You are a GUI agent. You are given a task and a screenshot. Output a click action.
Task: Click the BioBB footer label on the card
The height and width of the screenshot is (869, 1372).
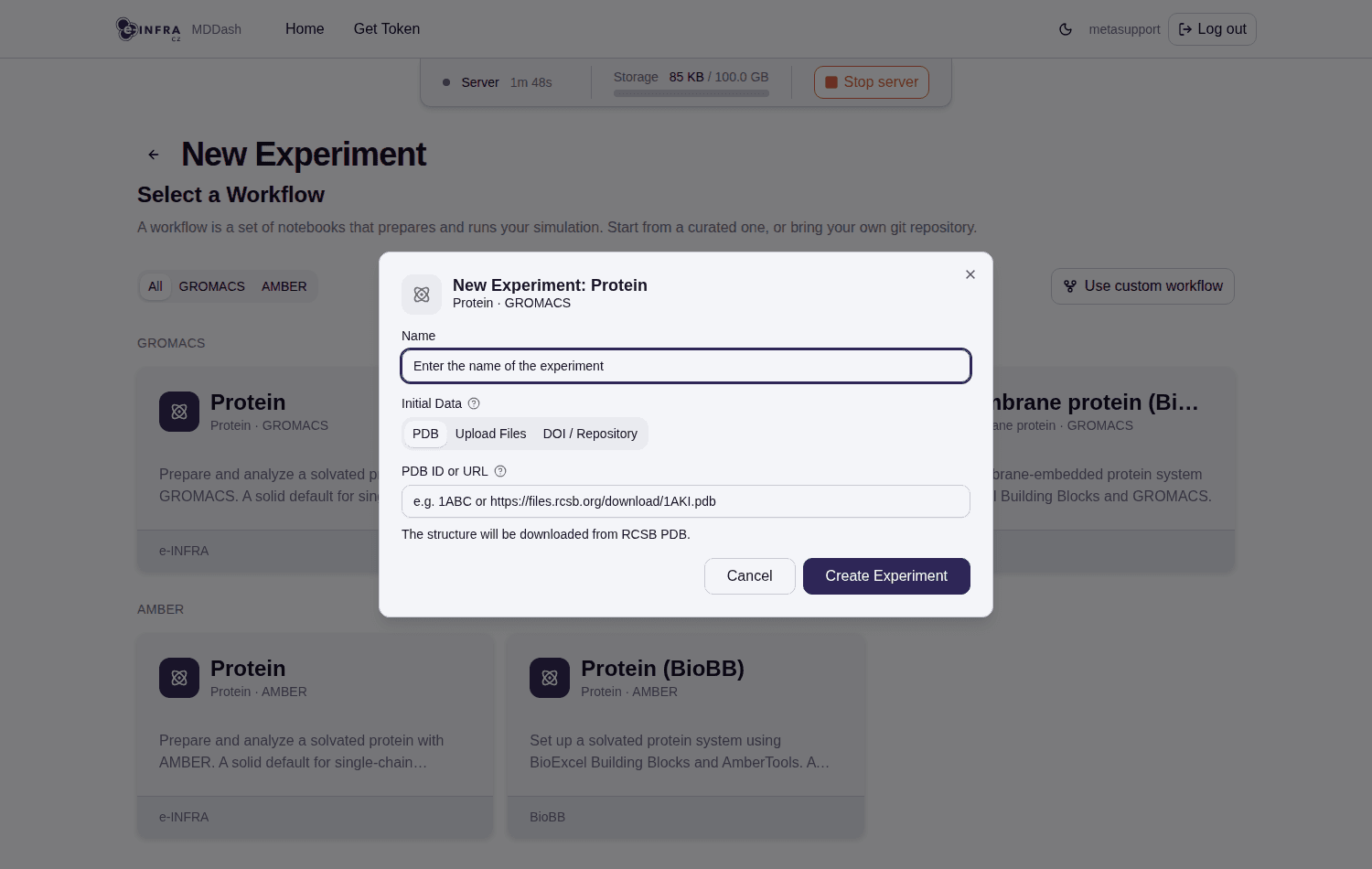pos(547,817)
